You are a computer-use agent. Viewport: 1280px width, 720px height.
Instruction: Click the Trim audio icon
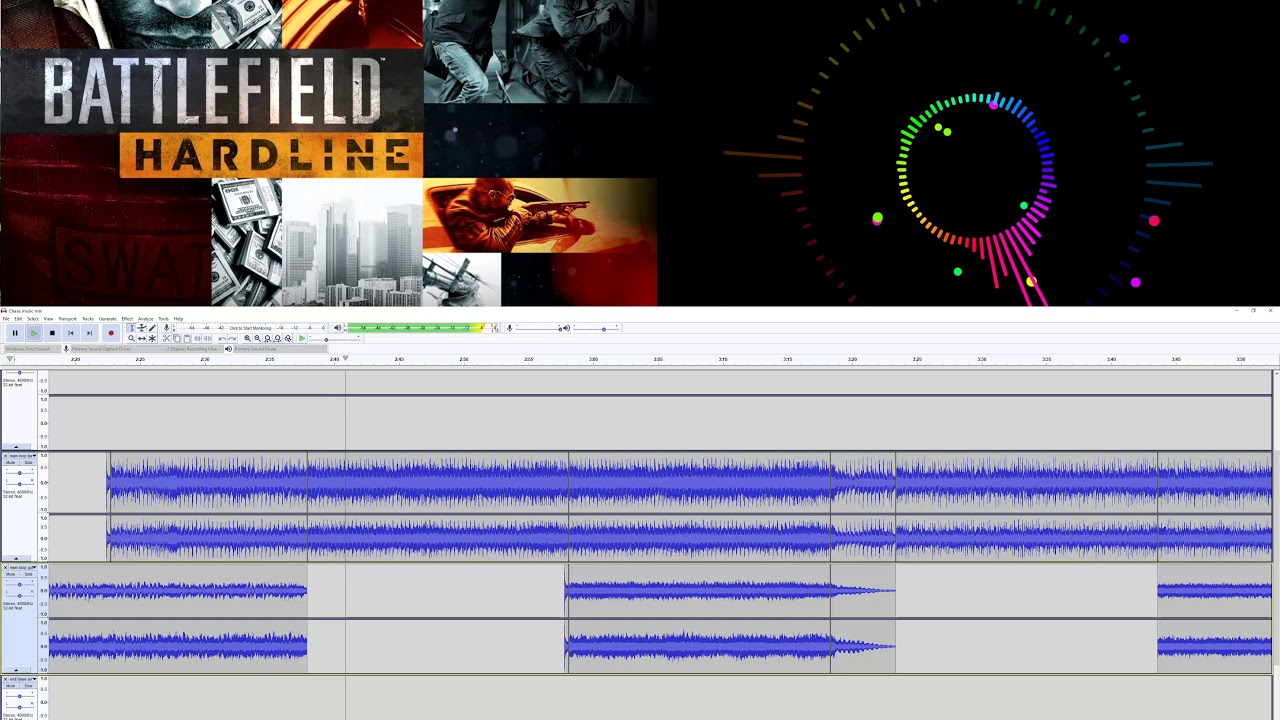pyautogui.click(x=197, y=339)
